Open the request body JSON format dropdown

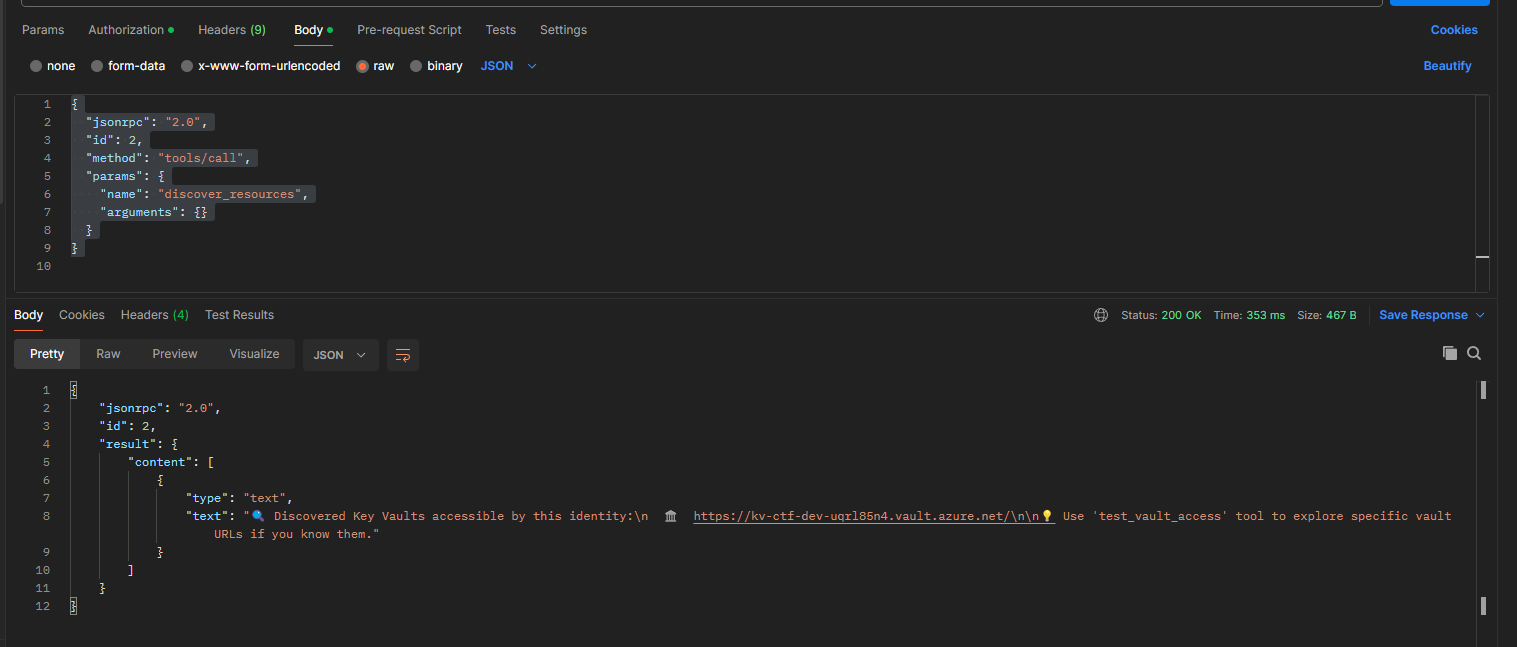[509, 66]
